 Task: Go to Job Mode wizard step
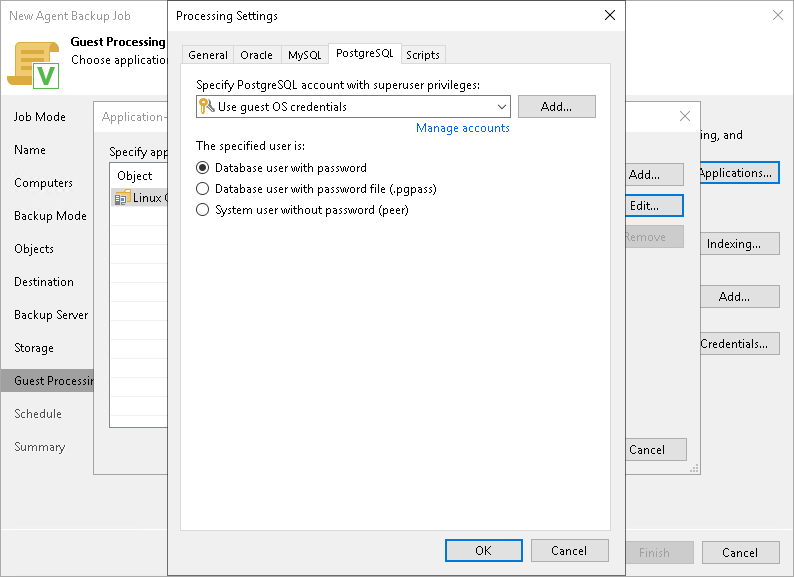40,117
